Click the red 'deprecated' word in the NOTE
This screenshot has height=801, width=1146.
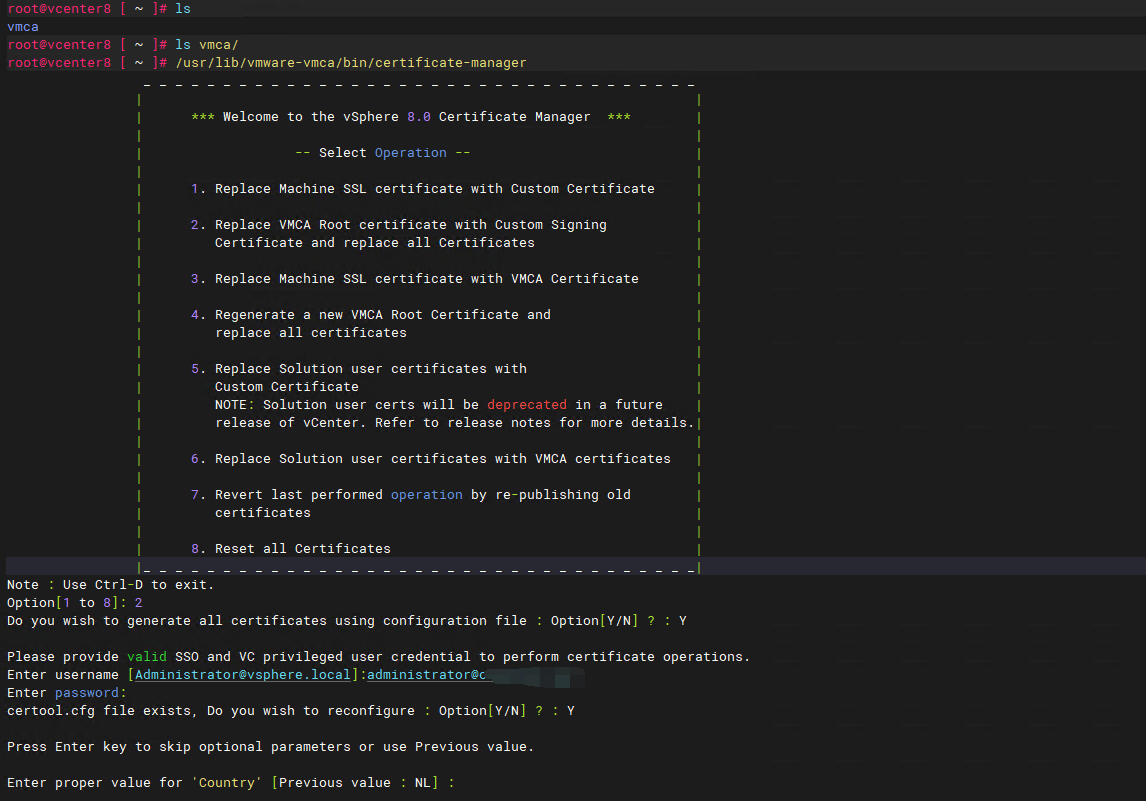pos(526,405)
